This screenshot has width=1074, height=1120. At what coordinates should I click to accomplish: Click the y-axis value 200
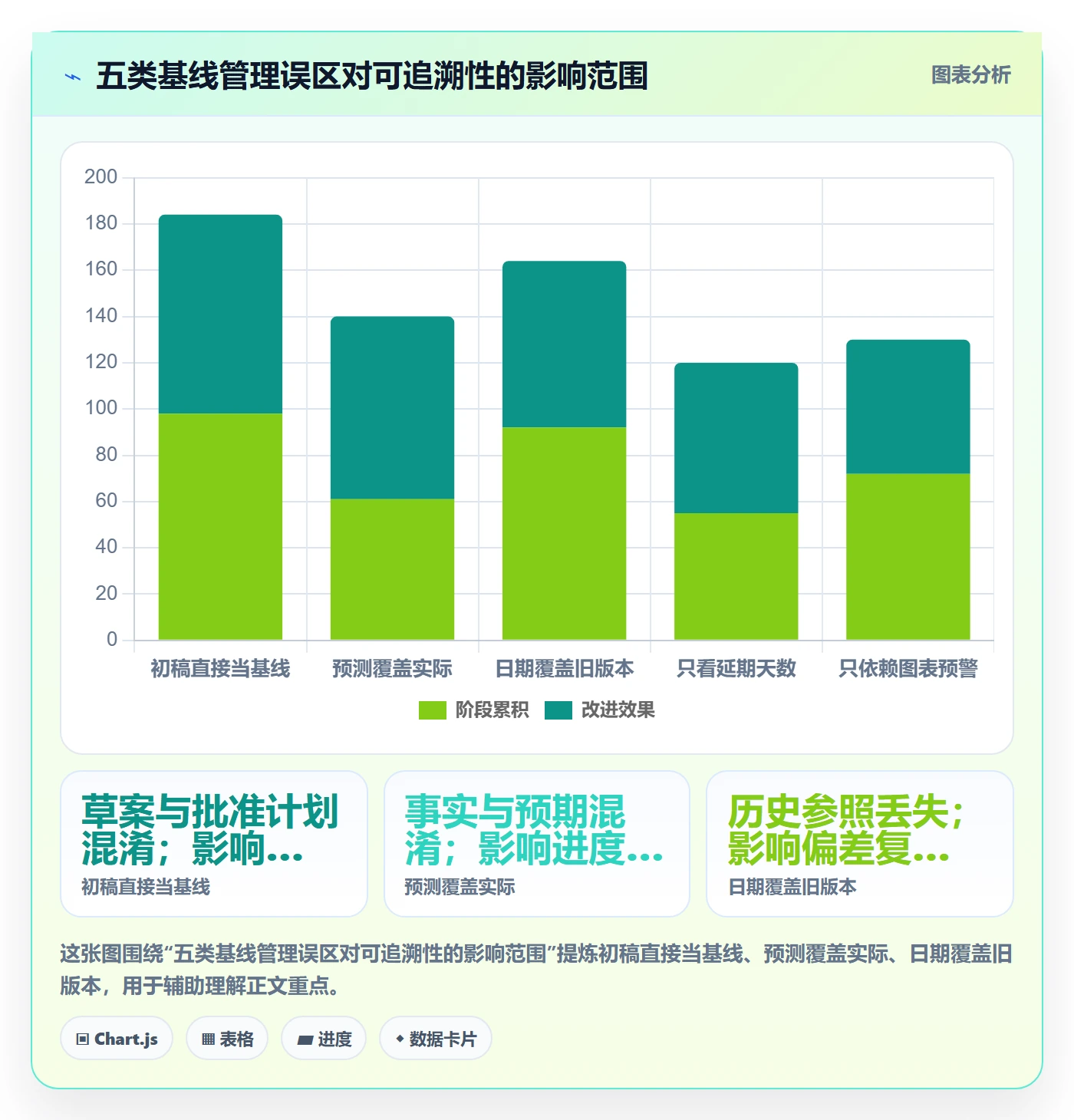coord(100,177)
